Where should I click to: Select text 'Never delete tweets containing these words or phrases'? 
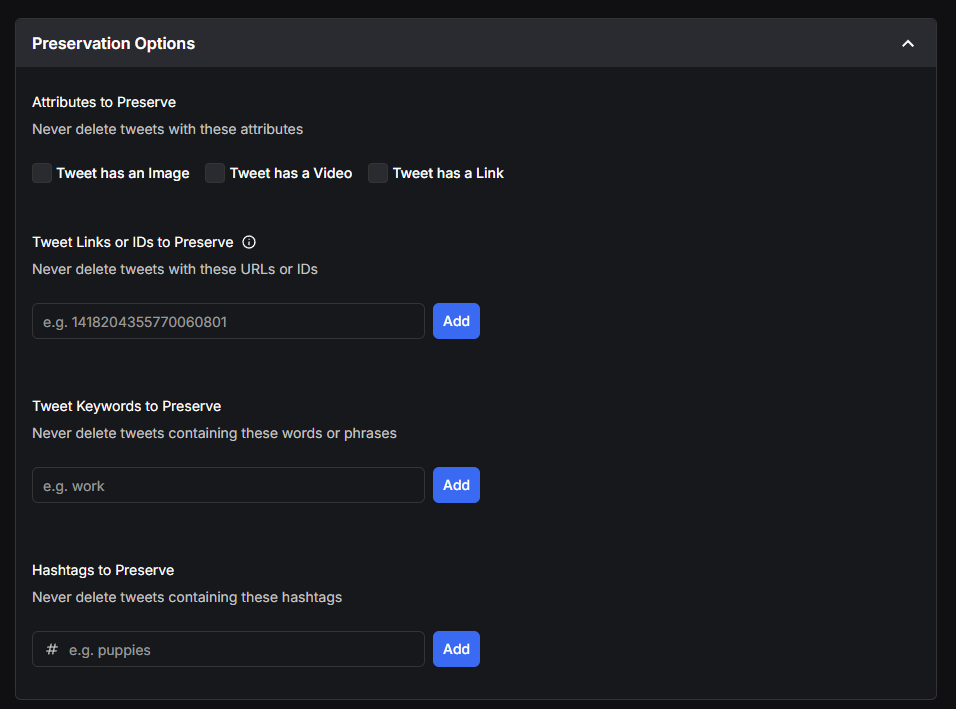pos(214,433)
